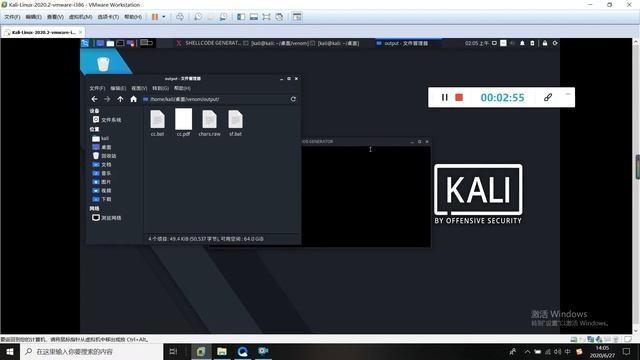Viewport: 640px width, 360px height.
Task: Open file manager 视图(V) menu
Action: [139, 88]
